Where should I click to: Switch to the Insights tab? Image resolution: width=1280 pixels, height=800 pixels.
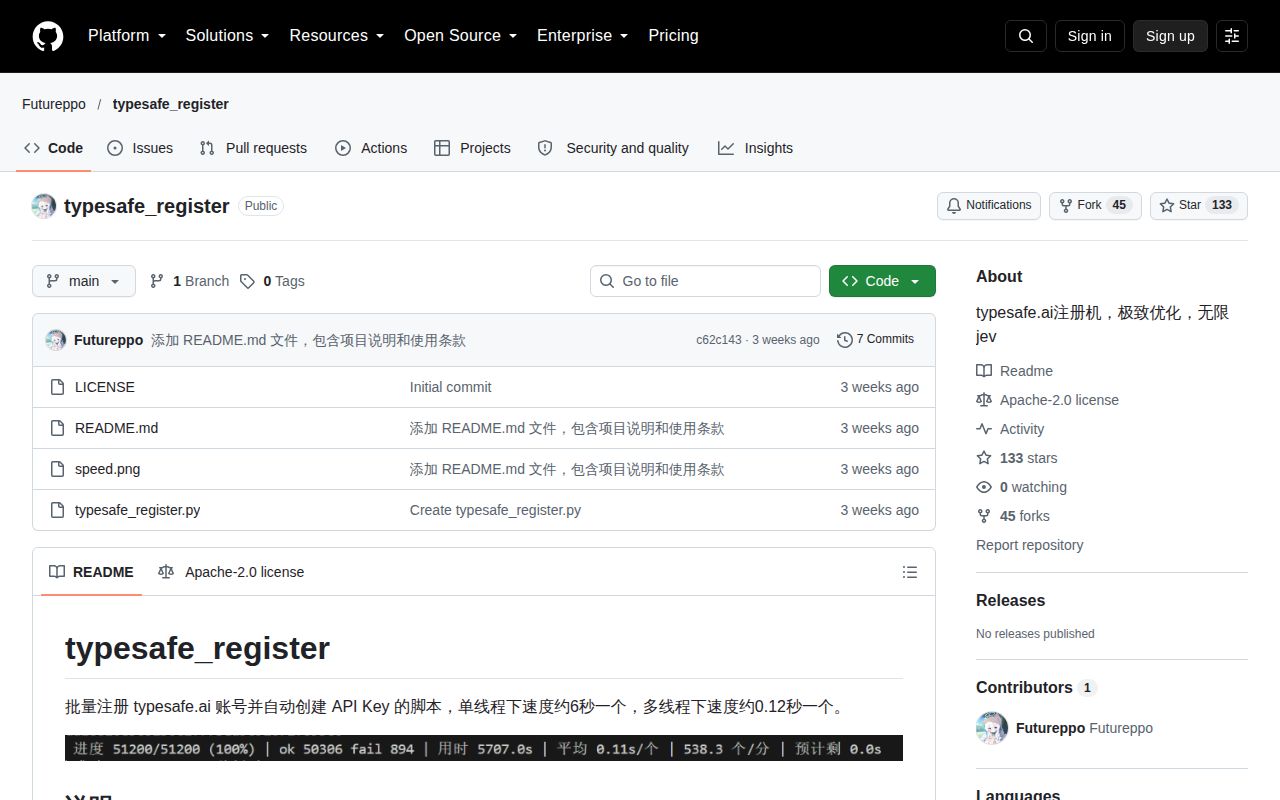(x=755, y=148)
